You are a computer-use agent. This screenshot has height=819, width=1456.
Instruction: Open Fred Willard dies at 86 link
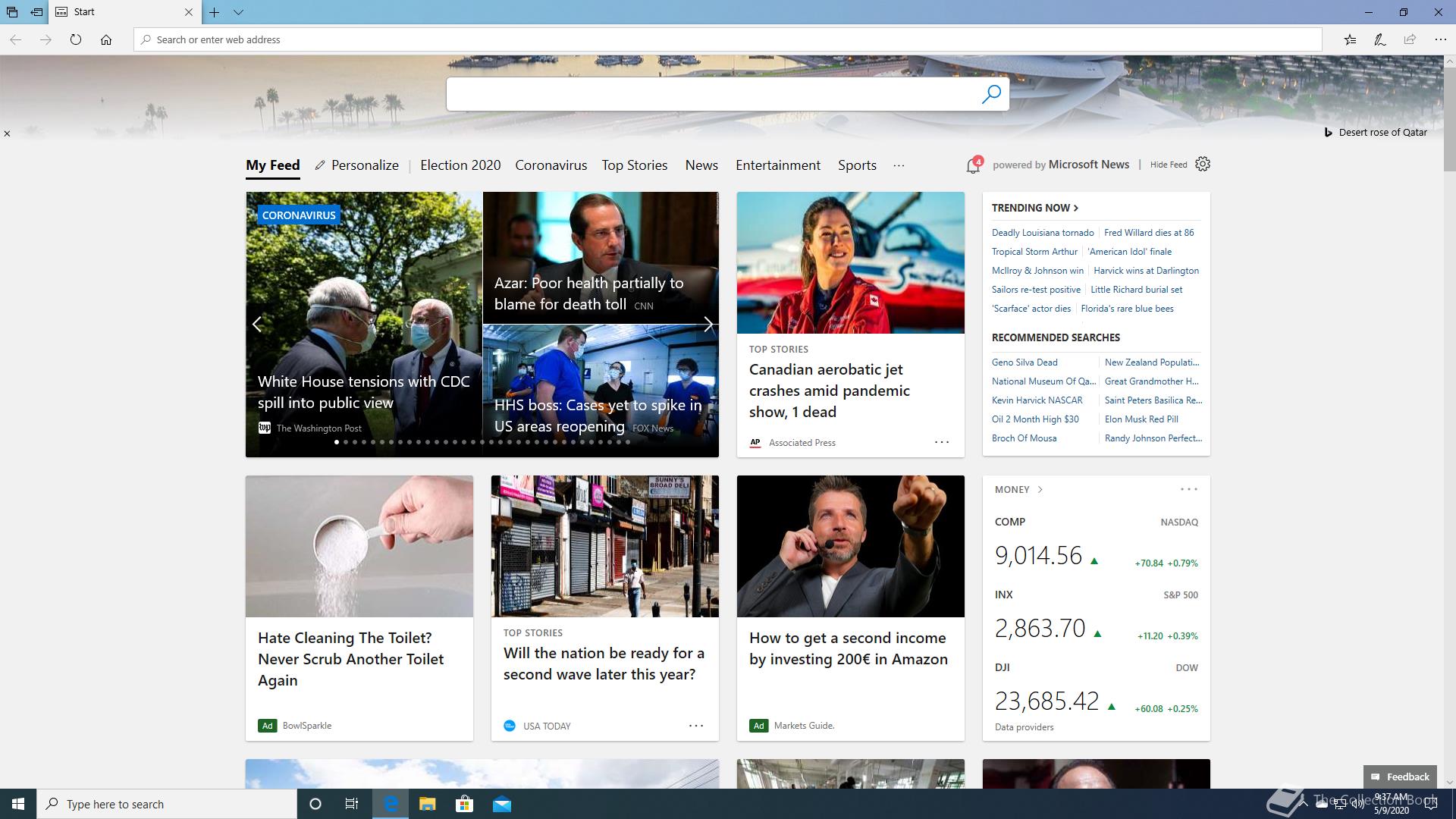click(x=1149, y=233)
